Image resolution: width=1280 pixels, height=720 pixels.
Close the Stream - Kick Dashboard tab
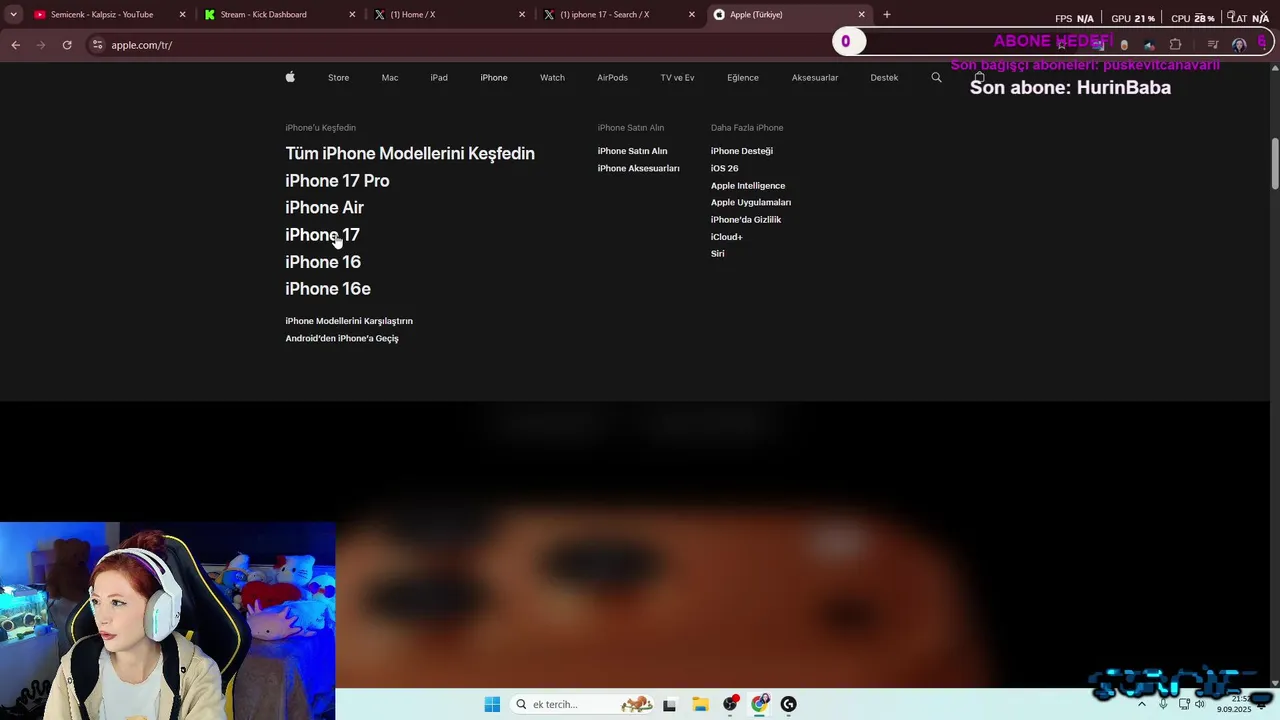[352, 15]
